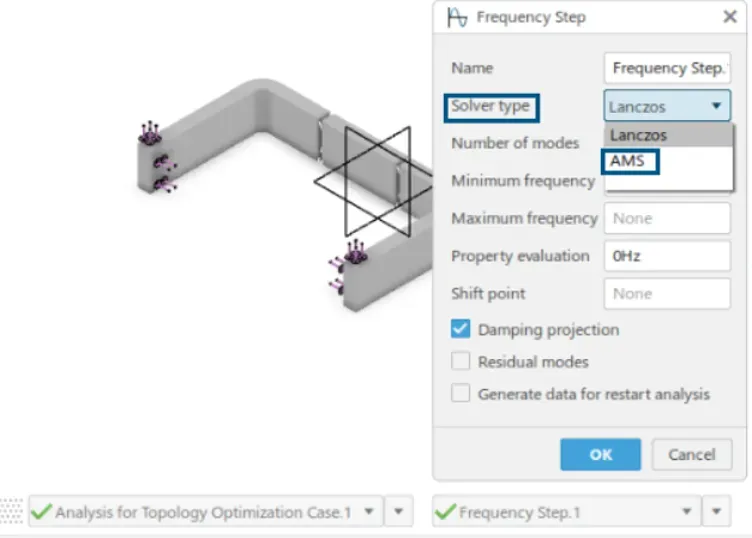
Task: Enable the Residual modes checkbox
Action: pos(460,361)
